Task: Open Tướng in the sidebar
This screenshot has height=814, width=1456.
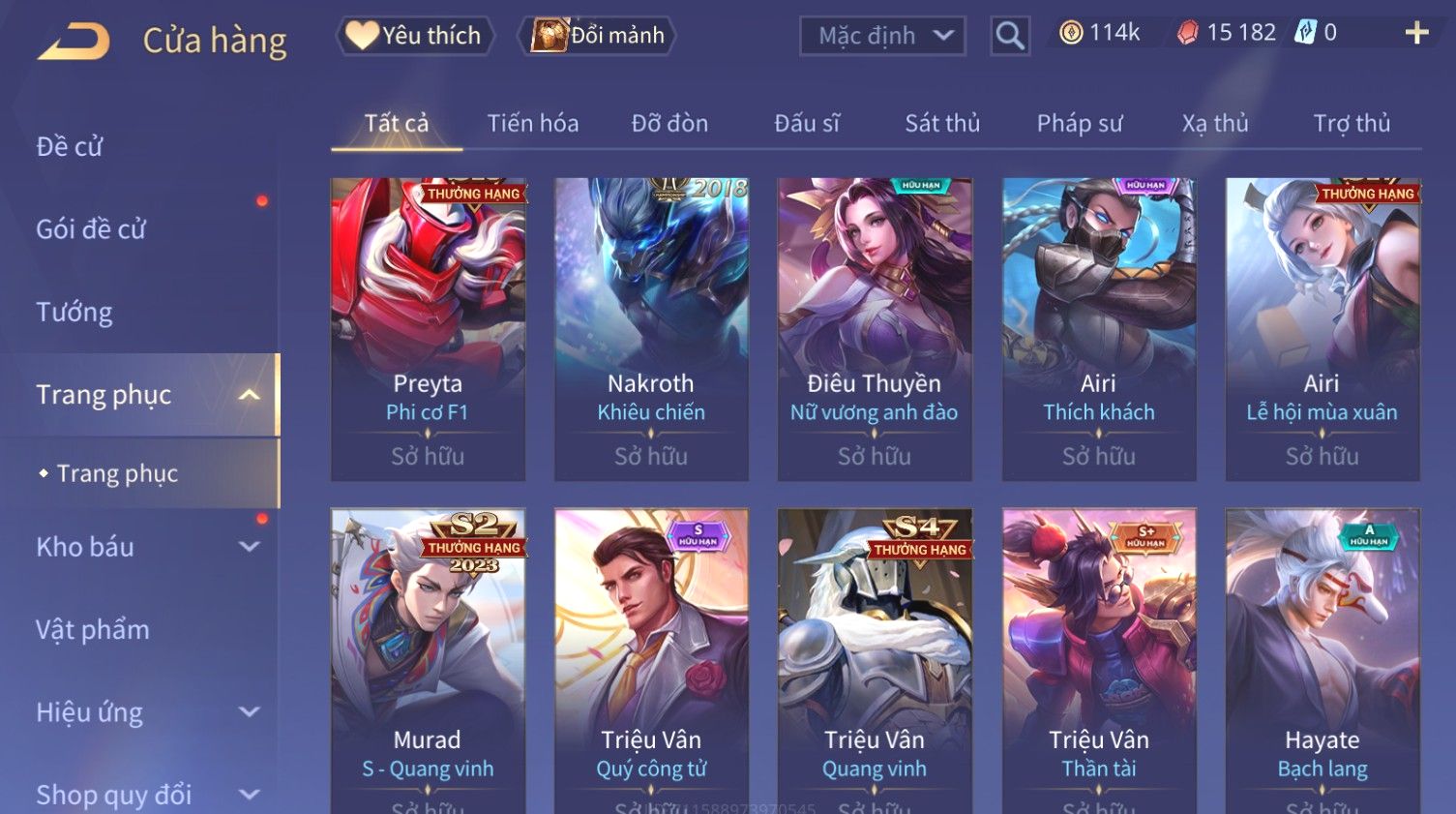Action: [x=74, y=313]
